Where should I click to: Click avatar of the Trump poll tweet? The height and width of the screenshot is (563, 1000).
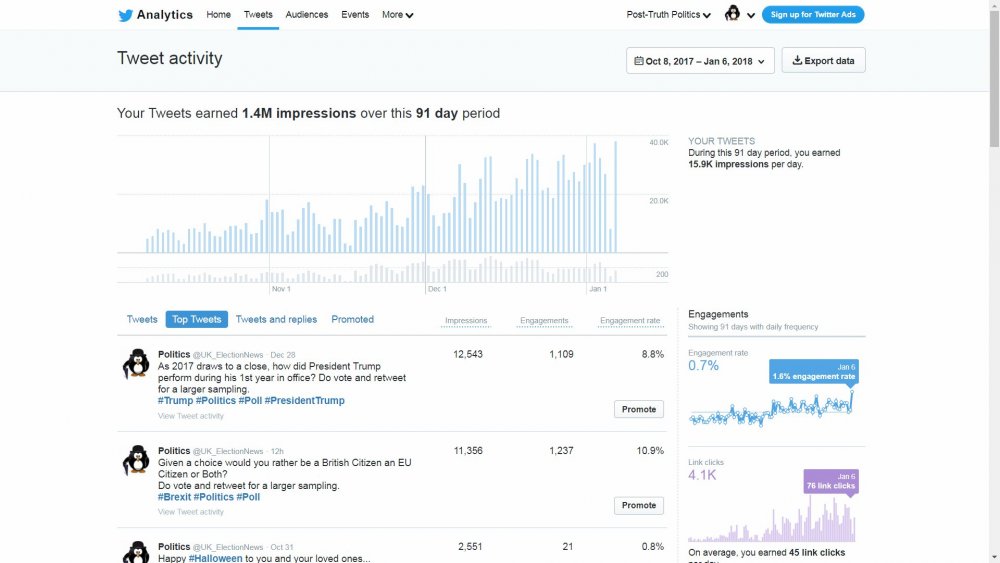[x=136, y=365]
